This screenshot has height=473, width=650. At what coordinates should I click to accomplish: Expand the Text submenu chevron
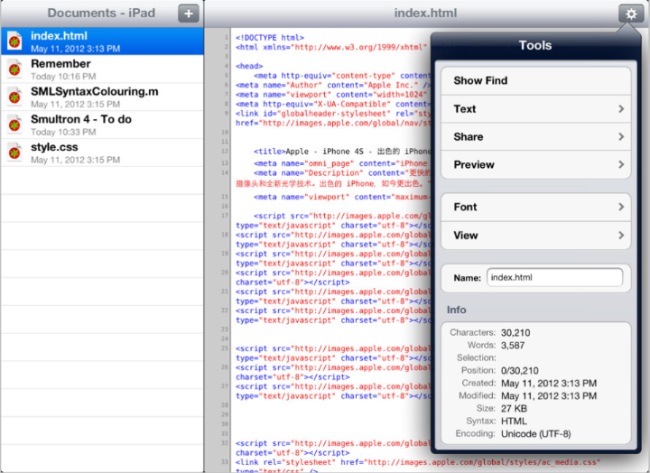click(621, 109)
